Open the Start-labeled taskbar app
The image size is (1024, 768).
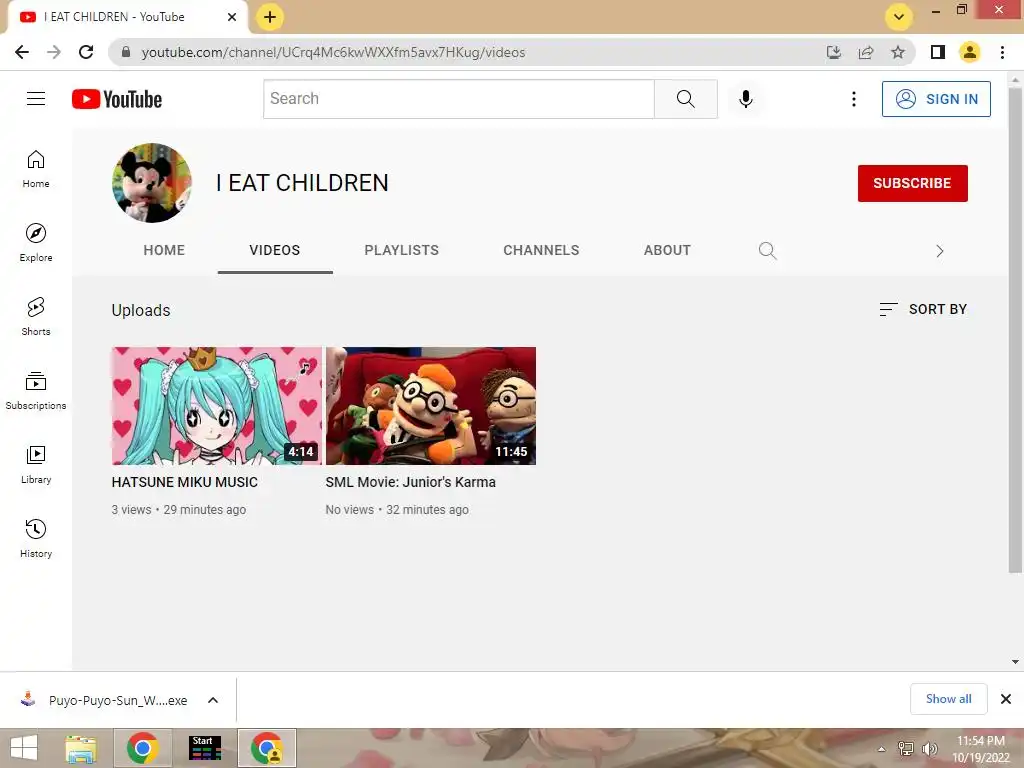click(204, 748)
